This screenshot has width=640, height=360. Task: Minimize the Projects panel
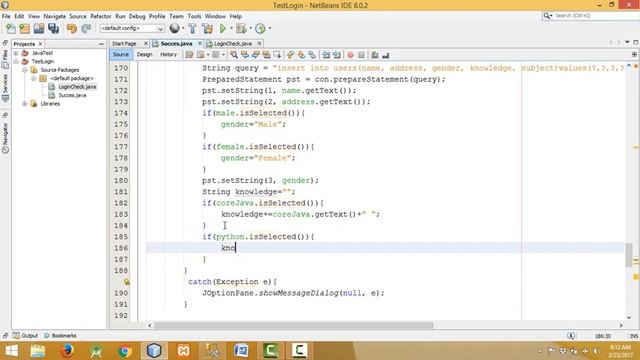101,44
